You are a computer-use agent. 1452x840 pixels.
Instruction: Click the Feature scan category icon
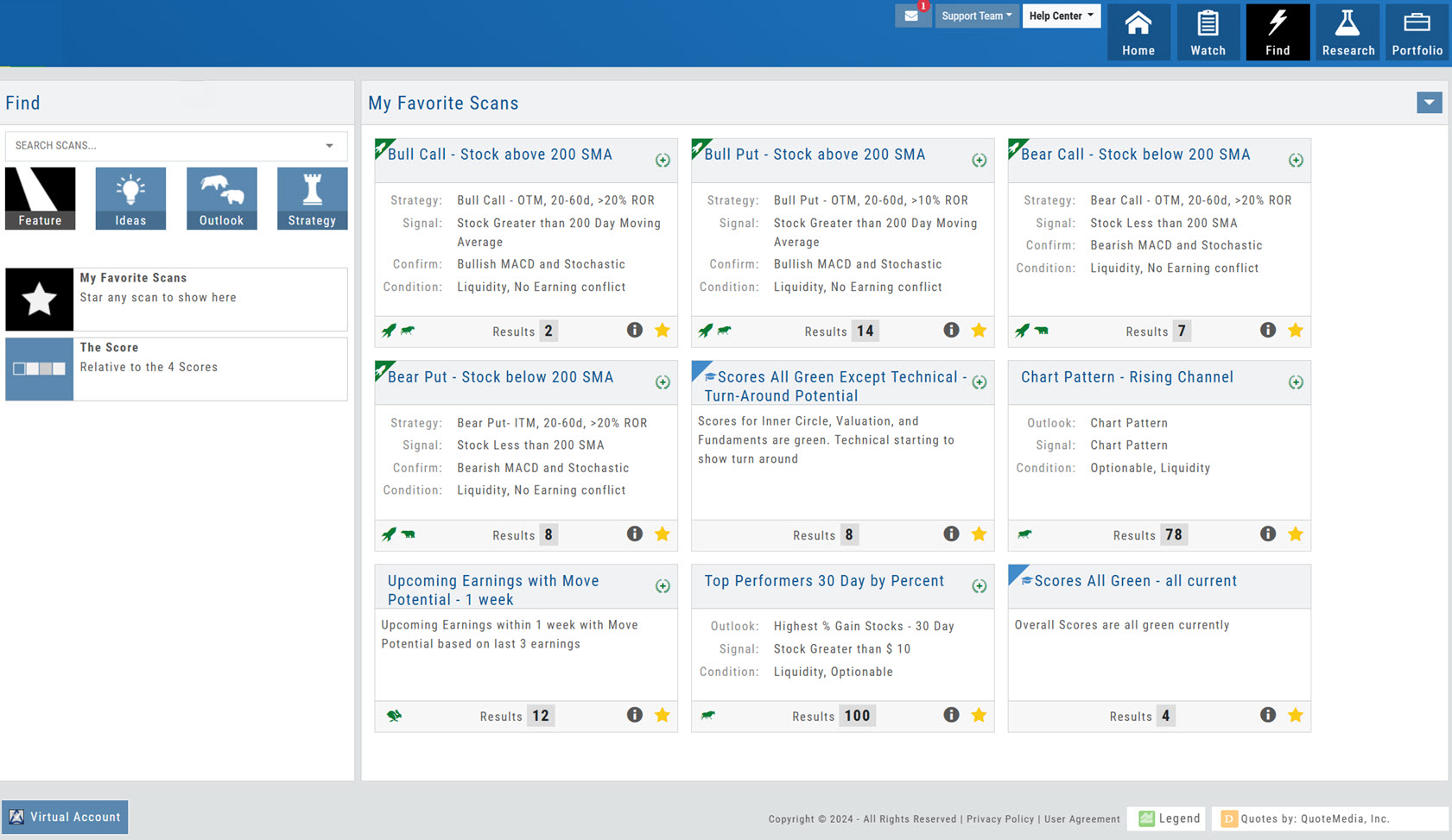[x=41, y=199]
